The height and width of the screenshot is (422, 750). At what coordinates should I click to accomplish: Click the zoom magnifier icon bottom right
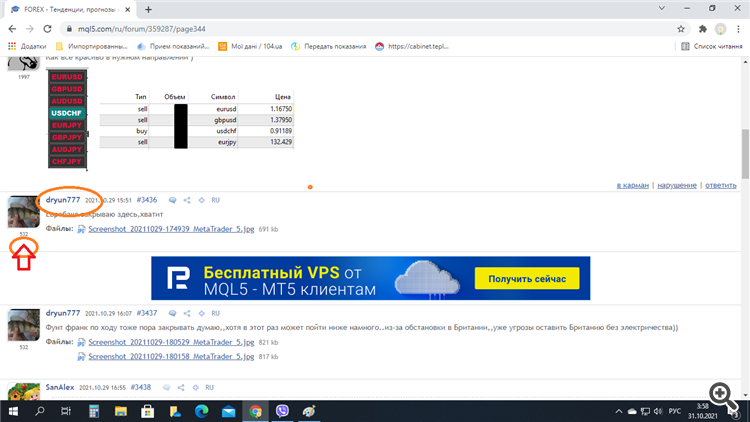(724, 396)
